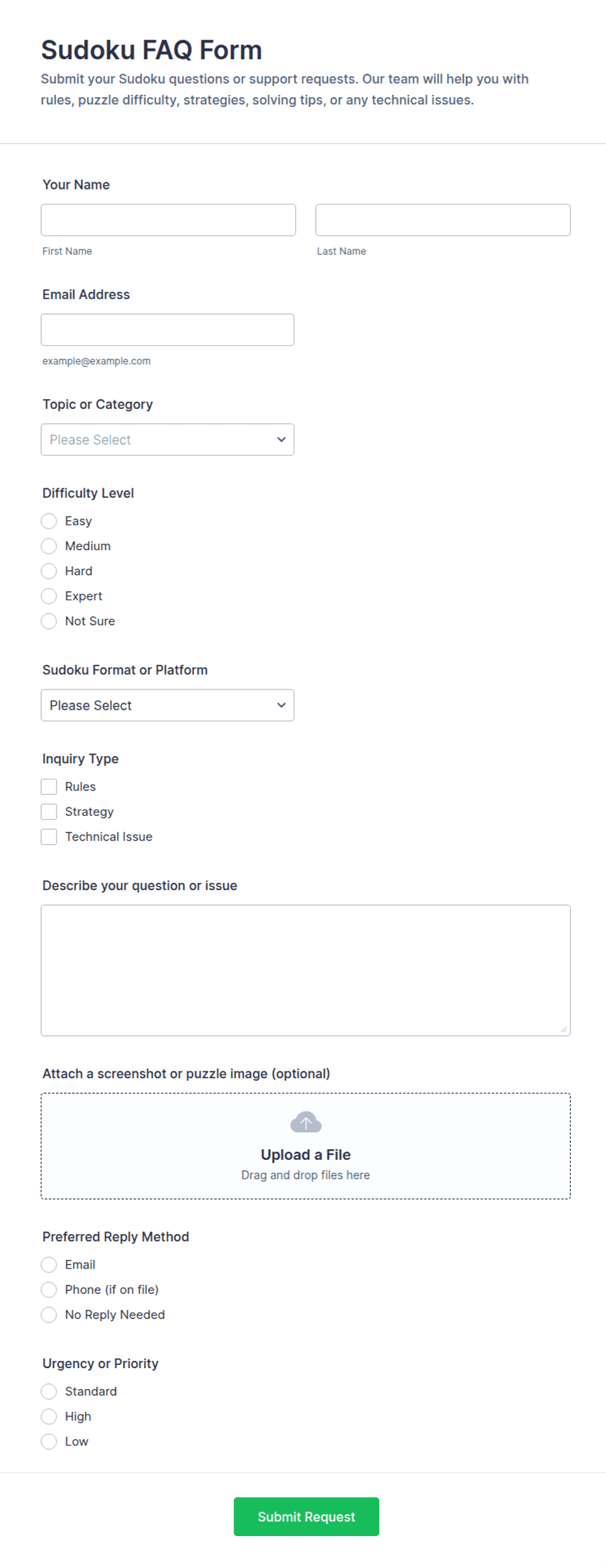Image resolution: width=606 pixels, height=1568 pixels.
Task: Choose Expert difficulty level
Action: pos(49,596)
